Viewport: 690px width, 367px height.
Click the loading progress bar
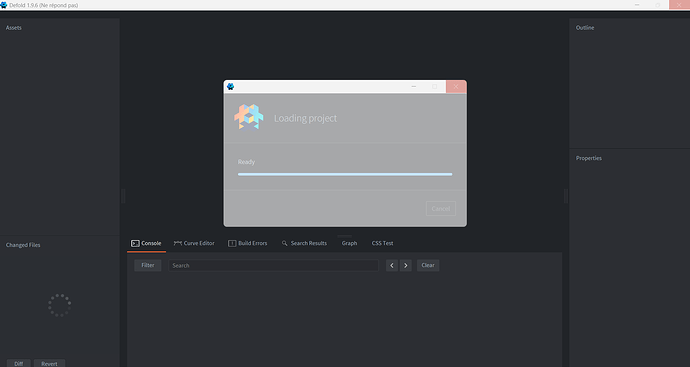point(345,174)
